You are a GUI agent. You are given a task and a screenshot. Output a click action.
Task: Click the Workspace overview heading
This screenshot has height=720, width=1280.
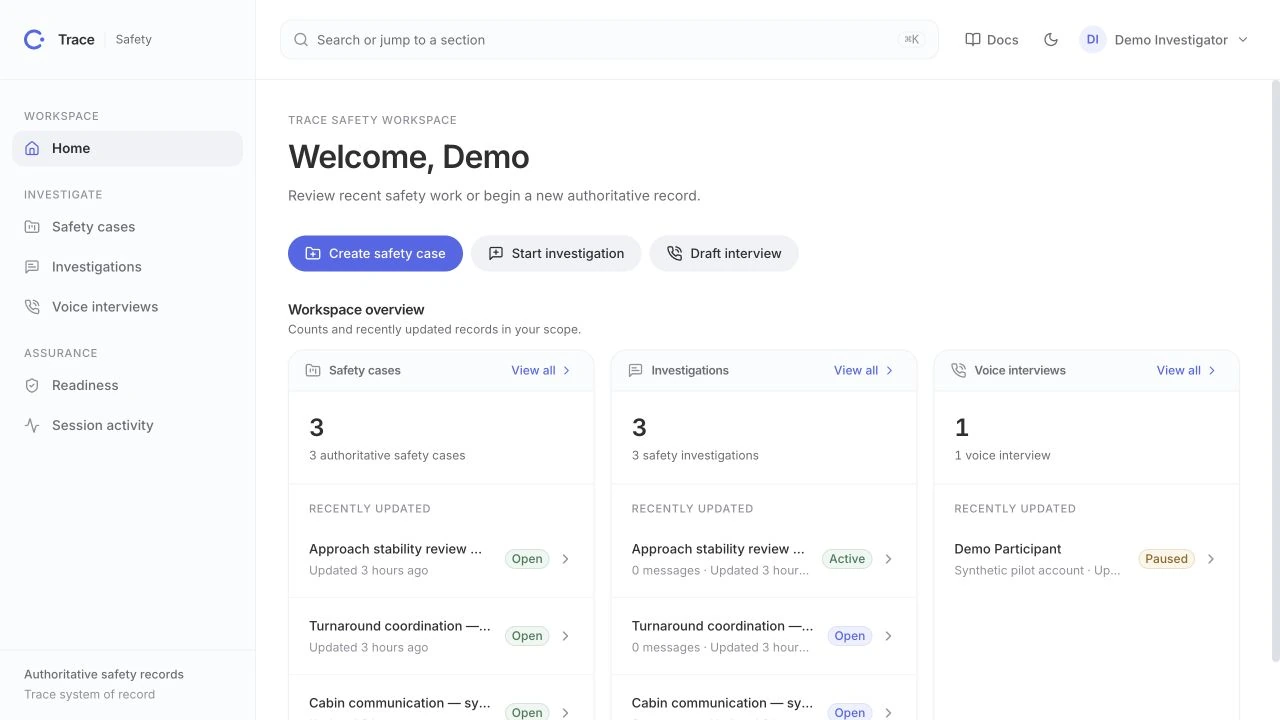click(x=356, y=310)
